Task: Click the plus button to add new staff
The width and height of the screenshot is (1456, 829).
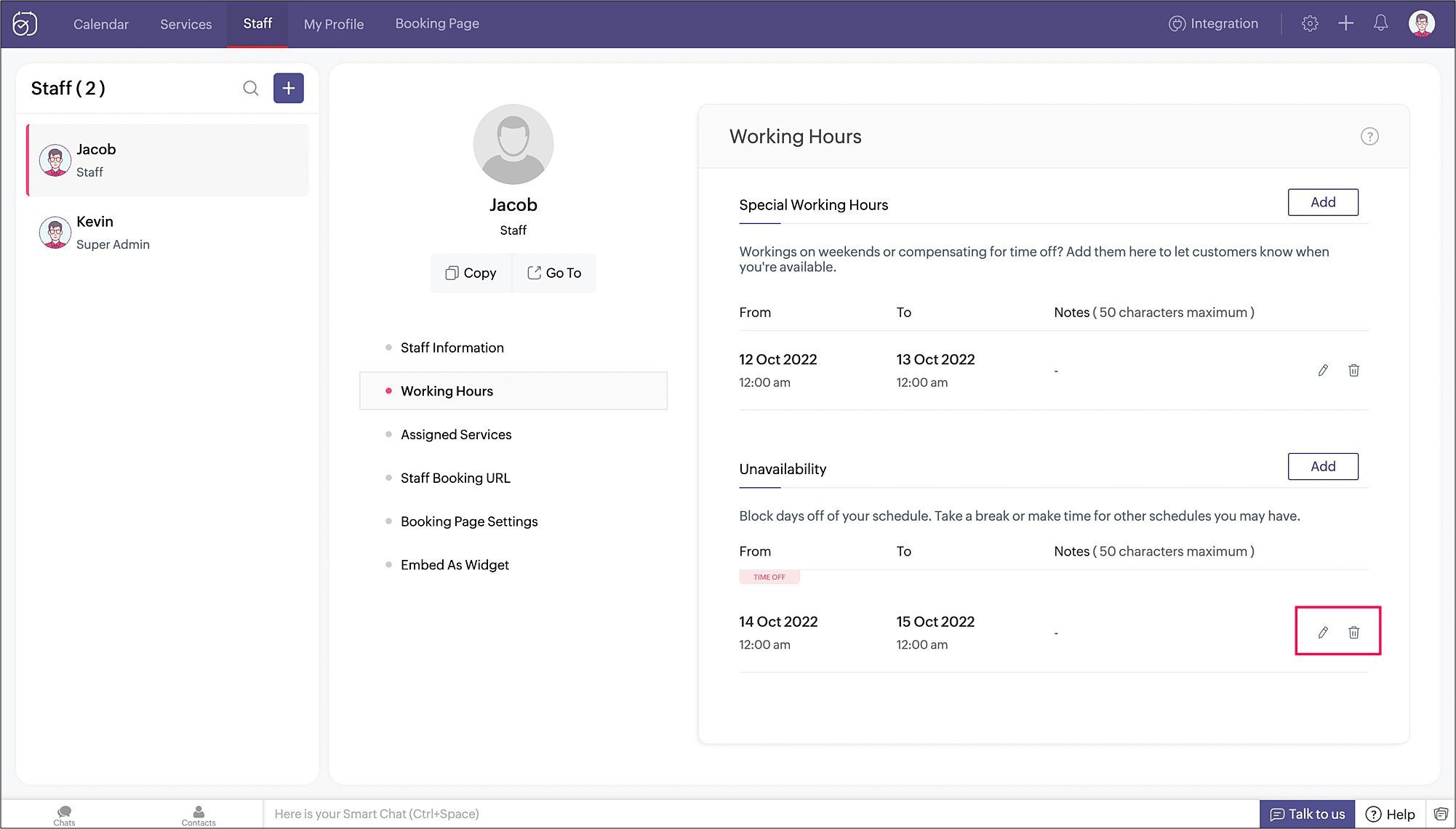Action: click(x=289, y=88)
